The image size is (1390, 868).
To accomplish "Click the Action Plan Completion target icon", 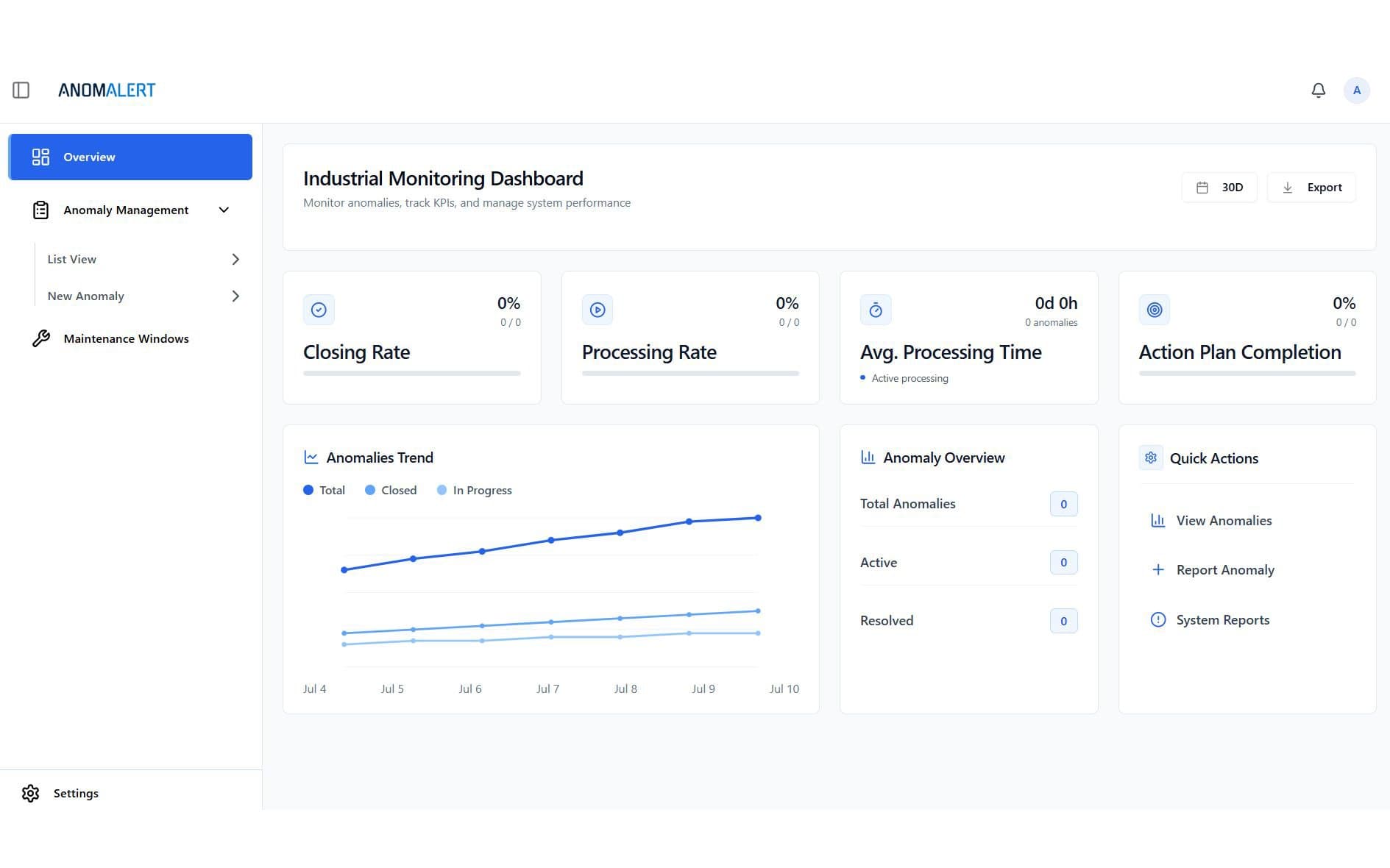I will coord(1154,310).
